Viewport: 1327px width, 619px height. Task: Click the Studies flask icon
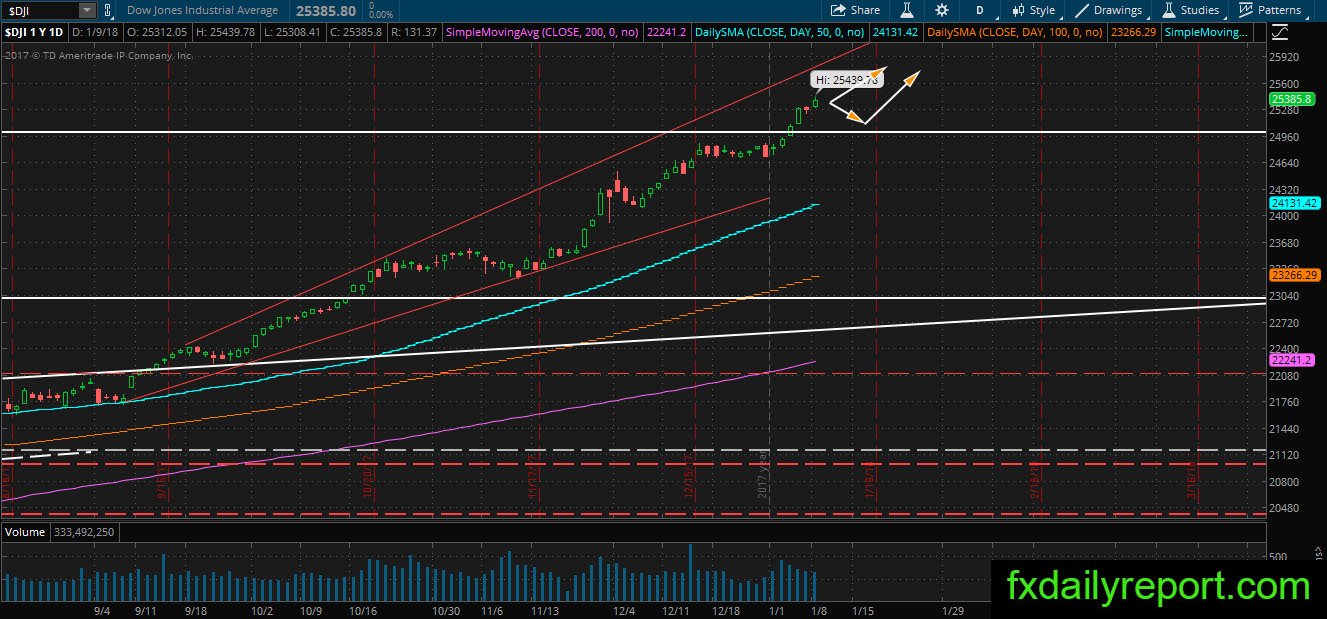pos(1169,10)
